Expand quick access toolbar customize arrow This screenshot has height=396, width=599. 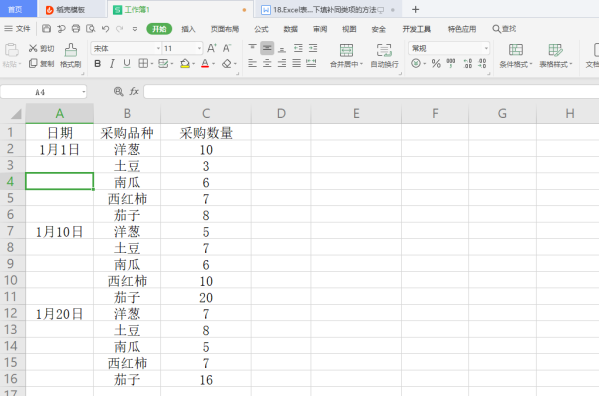tap(135, 29)
